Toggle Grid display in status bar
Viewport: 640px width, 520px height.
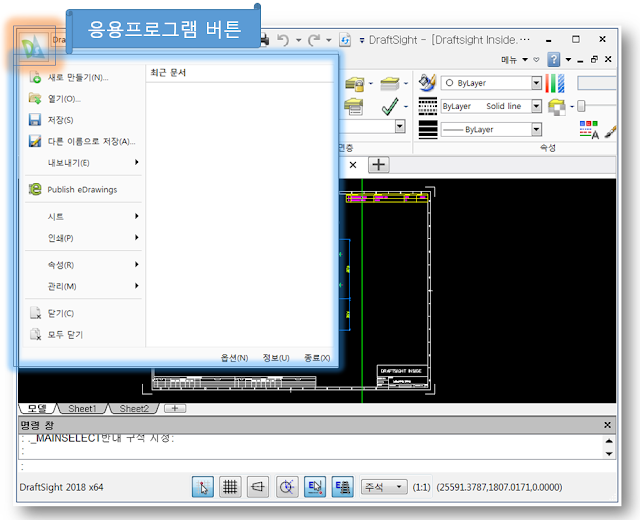click(x=230, y=487)
